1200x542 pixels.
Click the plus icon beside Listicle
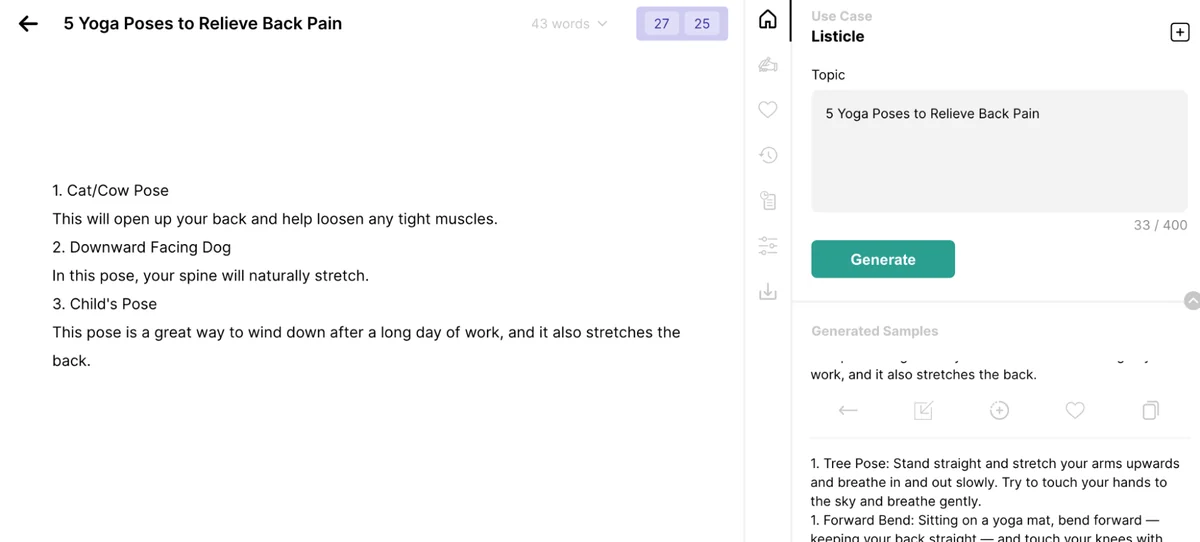coord(1179,33)
